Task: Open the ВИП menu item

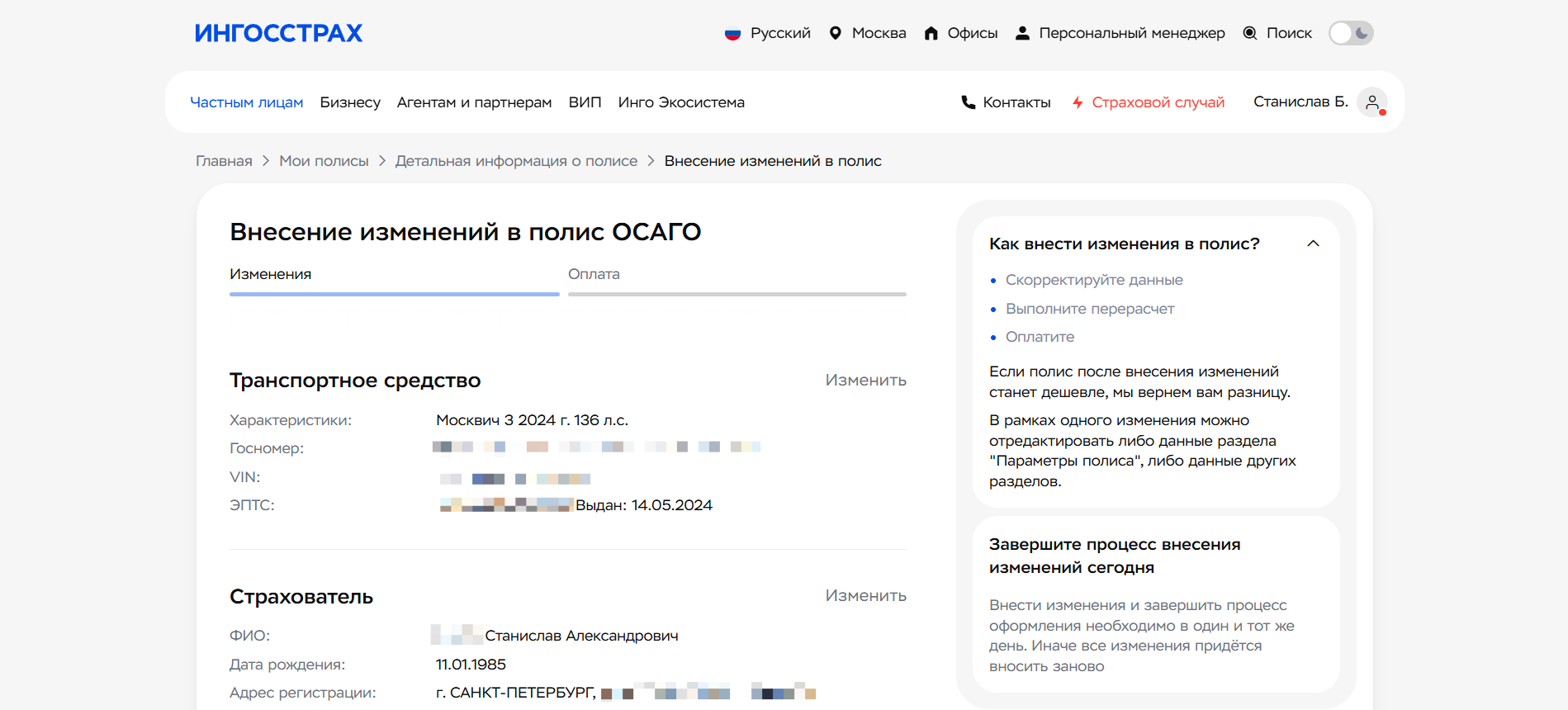Action: [585, 102]
